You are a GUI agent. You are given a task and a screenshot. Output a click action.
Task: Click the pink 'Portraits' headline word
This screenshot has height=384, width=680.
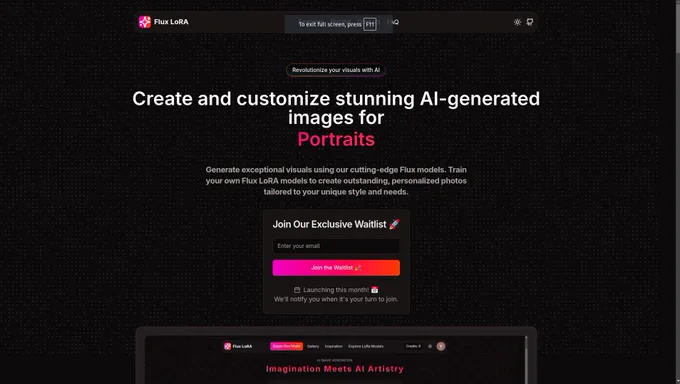tap(336, 139)
